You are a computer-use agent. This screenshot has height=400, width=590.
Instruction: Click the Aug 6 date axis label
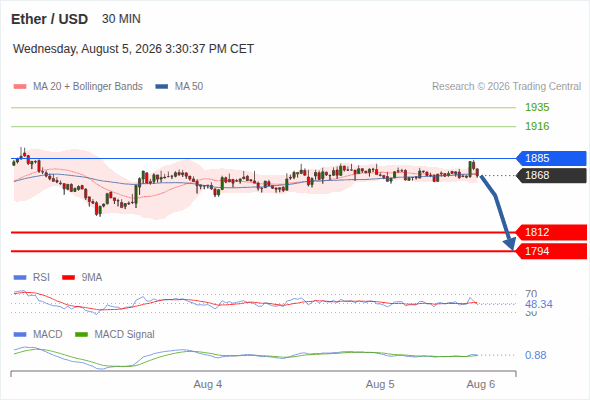481,384
